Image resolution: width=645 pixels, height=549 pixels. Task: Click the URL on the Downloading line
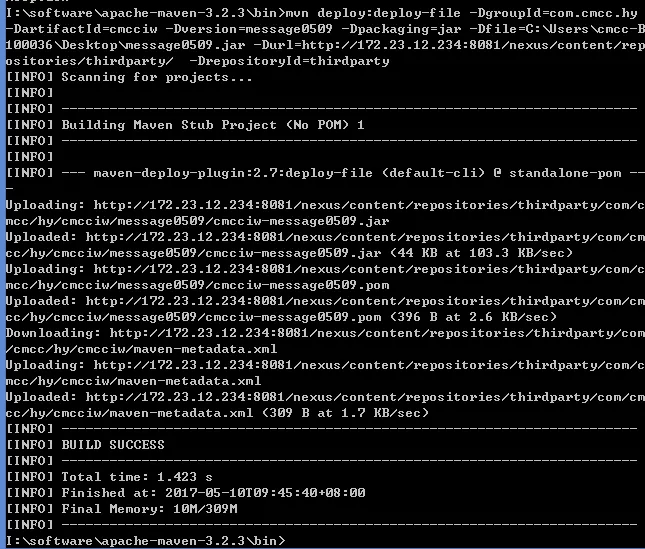tap(370, 333)
